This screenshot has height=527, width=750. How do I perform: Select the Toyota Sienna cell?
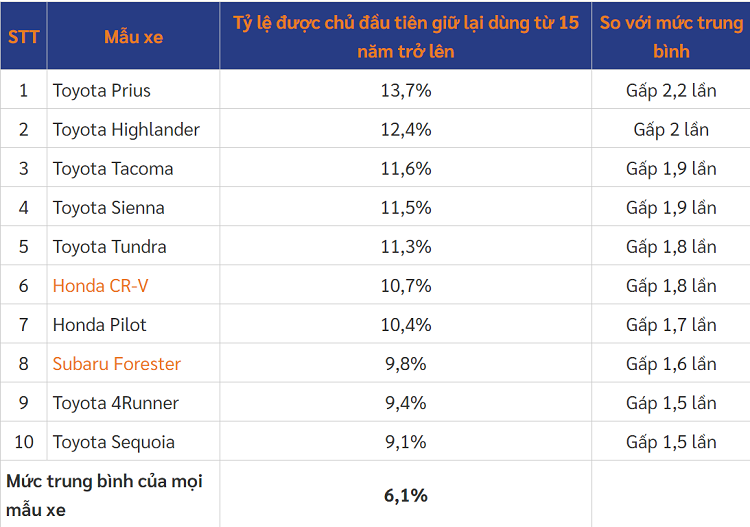click(109, 208)
